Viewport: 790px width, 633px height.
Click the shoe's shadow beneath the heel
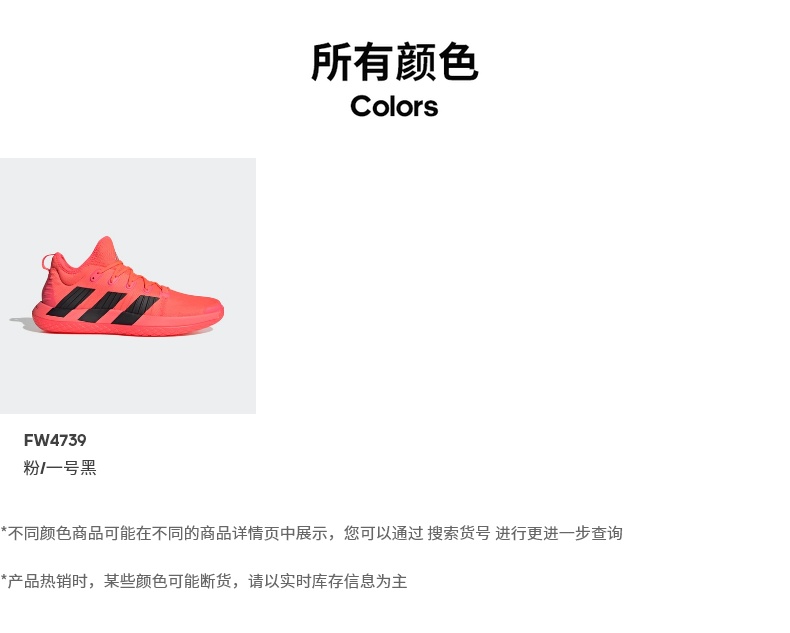coord(23,324)
